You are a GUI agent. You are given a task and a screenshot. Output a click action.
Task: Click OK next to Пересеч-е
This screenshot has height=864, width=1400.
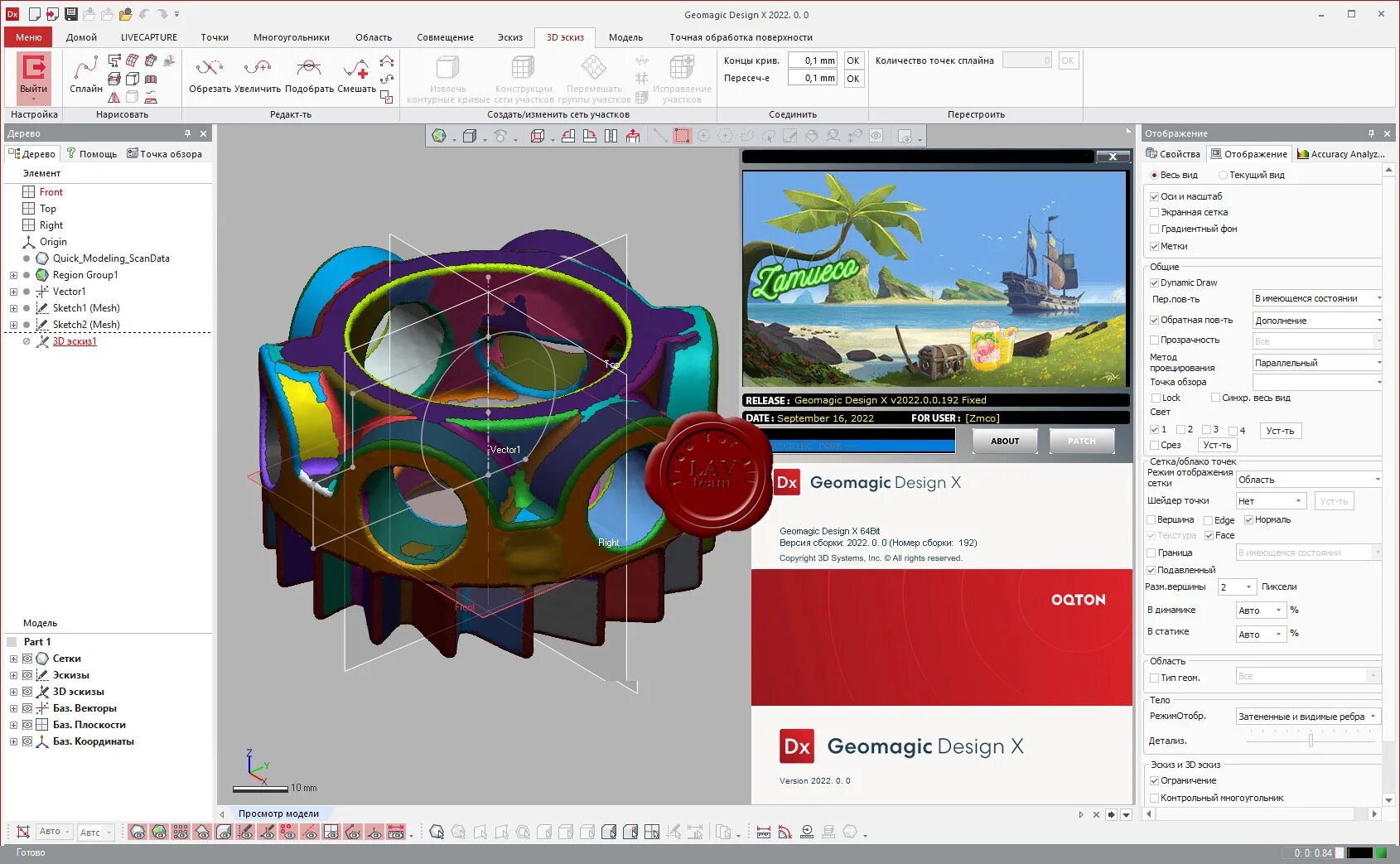[x=852, y=79]
